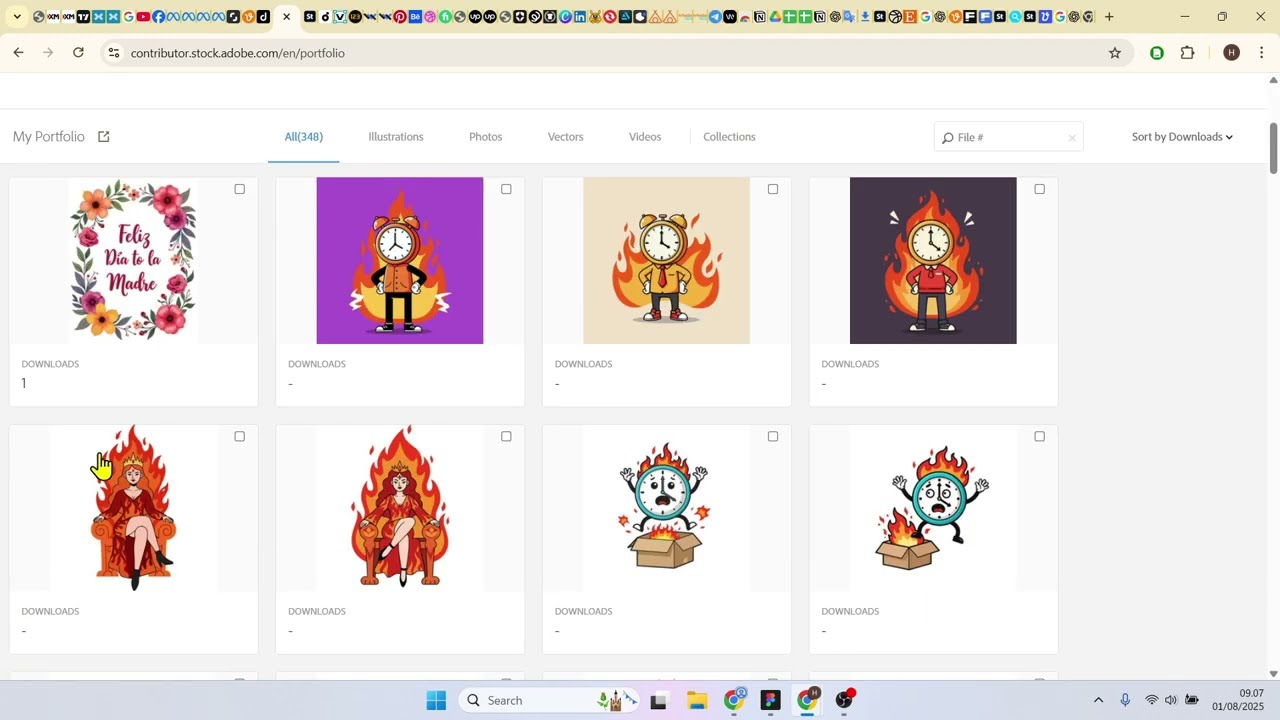
Task: Click the My Portfolio heading link
Action: (x=49, y=137)
